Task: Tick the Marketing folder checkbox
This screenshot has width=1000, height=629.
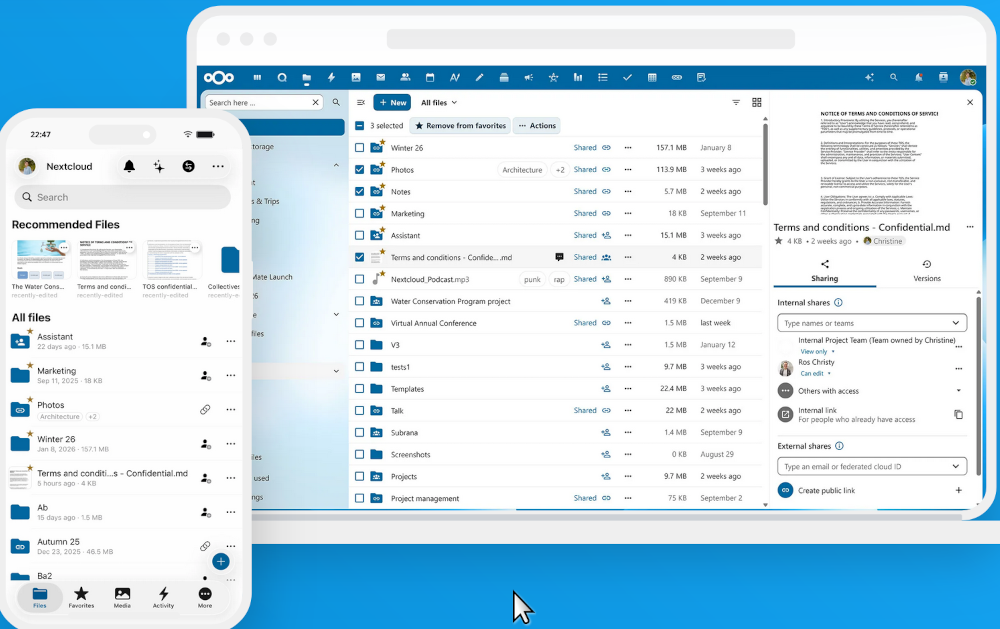Action: point(360,214)
